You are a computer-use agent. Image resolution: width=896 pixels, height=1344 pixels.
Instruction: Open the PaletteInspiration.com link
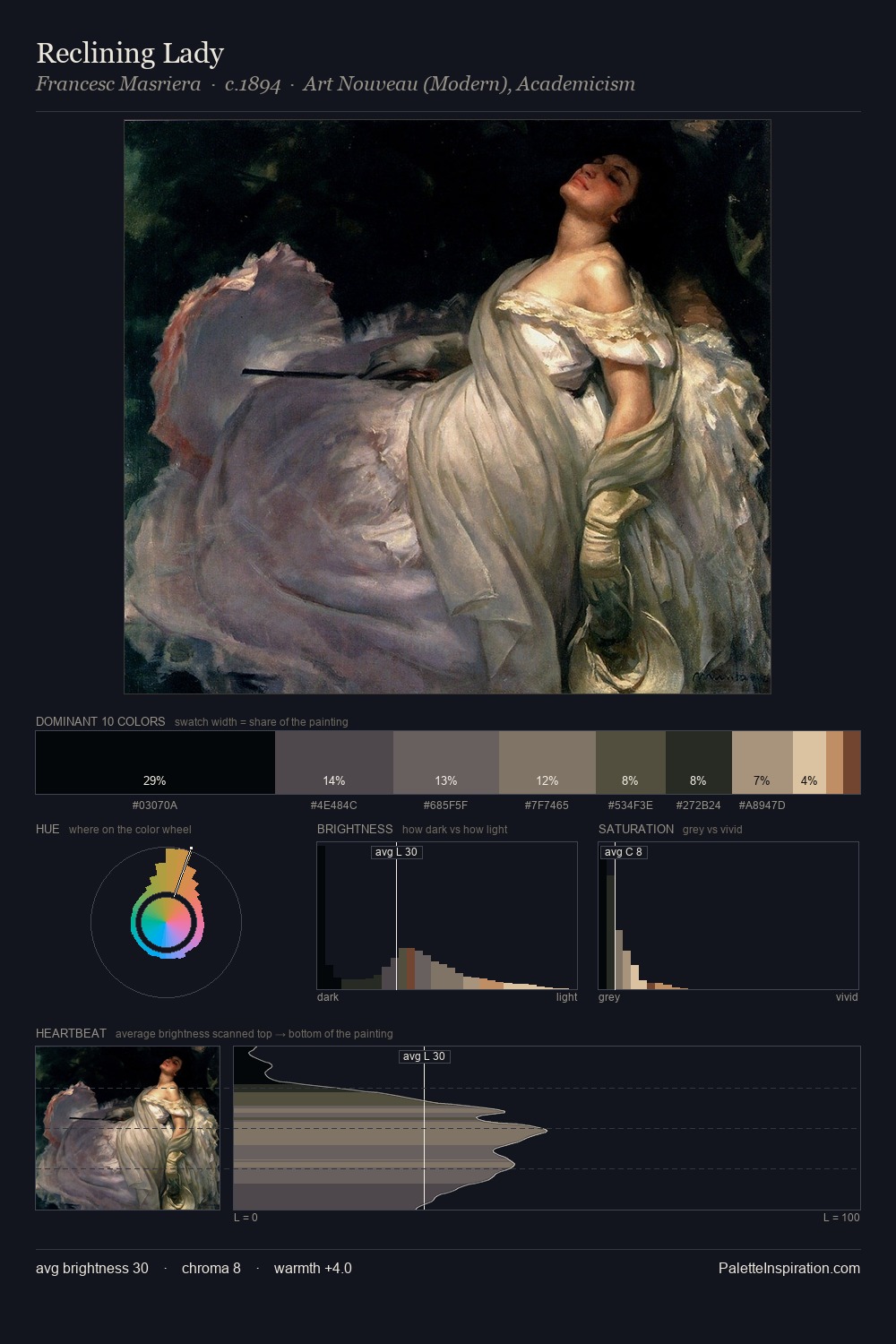pos(789,1269)
